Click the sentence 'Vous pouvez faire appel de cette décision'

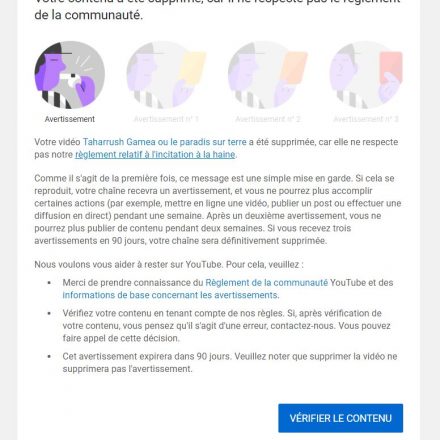pyautogui.click(x=226, y=332)
